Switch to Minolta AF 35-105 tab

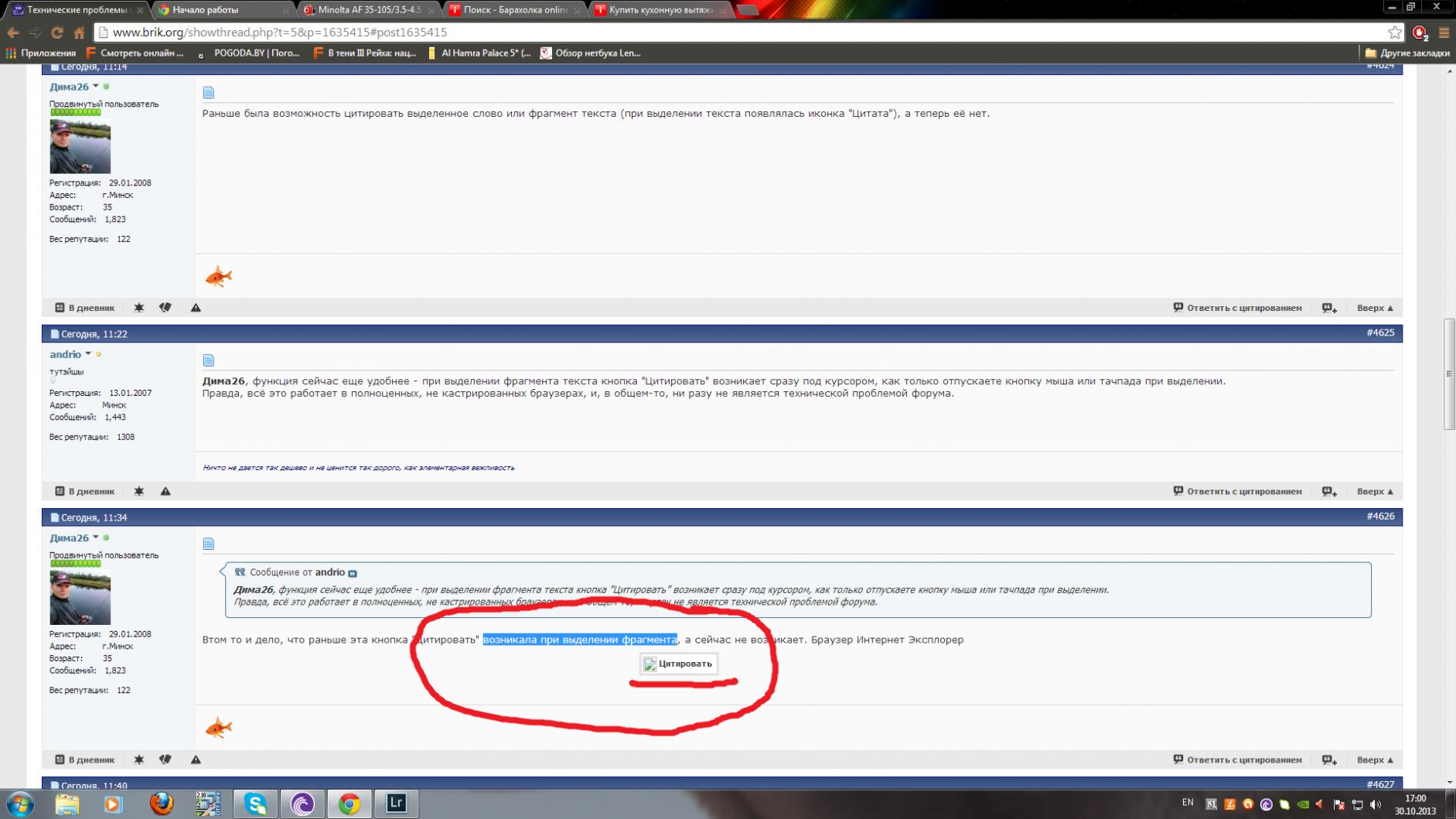coord(368,10)
